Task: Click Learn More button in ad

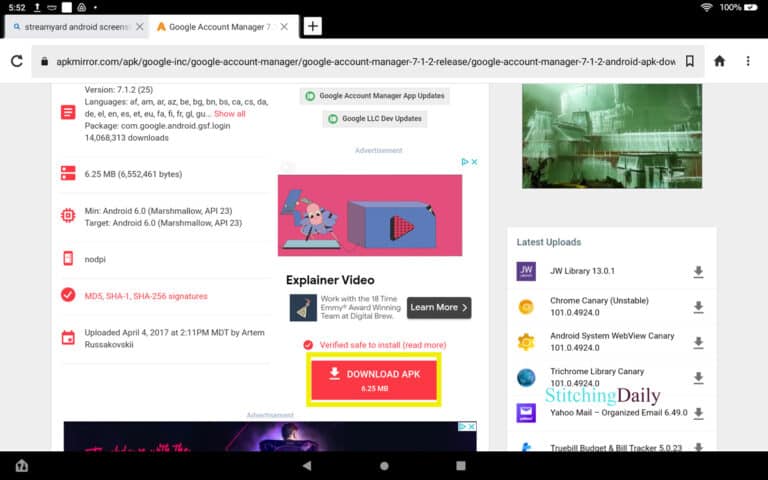Action: 439,308
